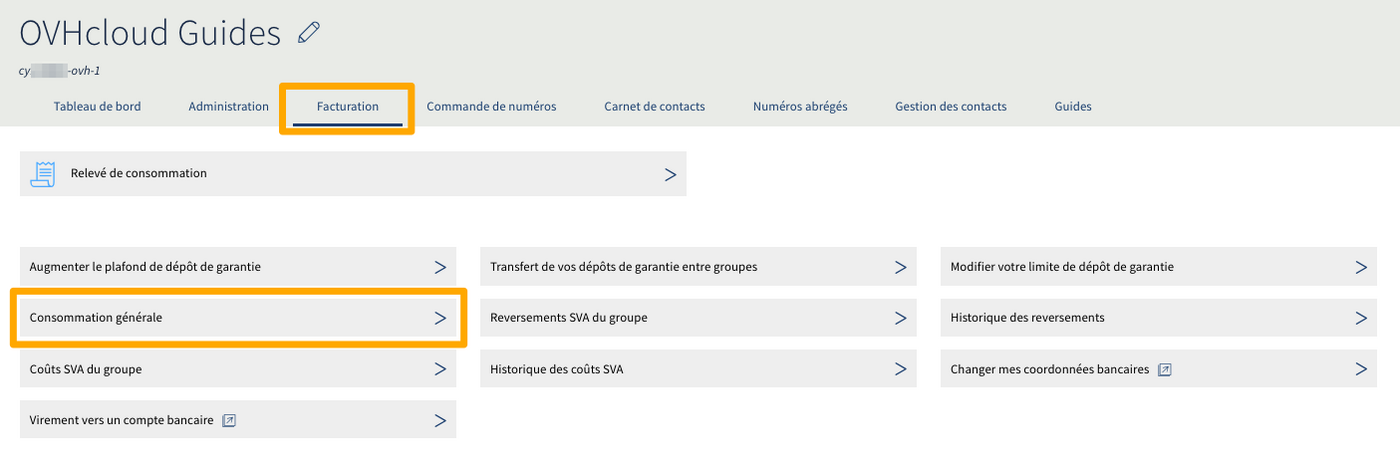This screenshot has width=1400, height=465.
Task: Open the Gestion des contacts tab
Action: (950, 106)
